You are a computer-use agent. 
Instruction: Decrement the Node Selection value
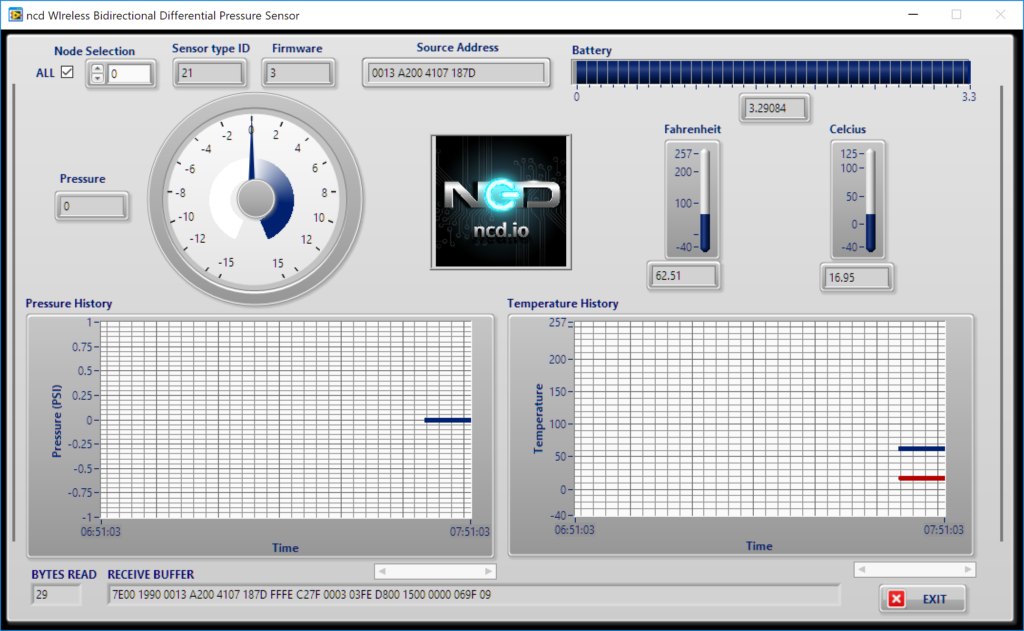point(97,78)
